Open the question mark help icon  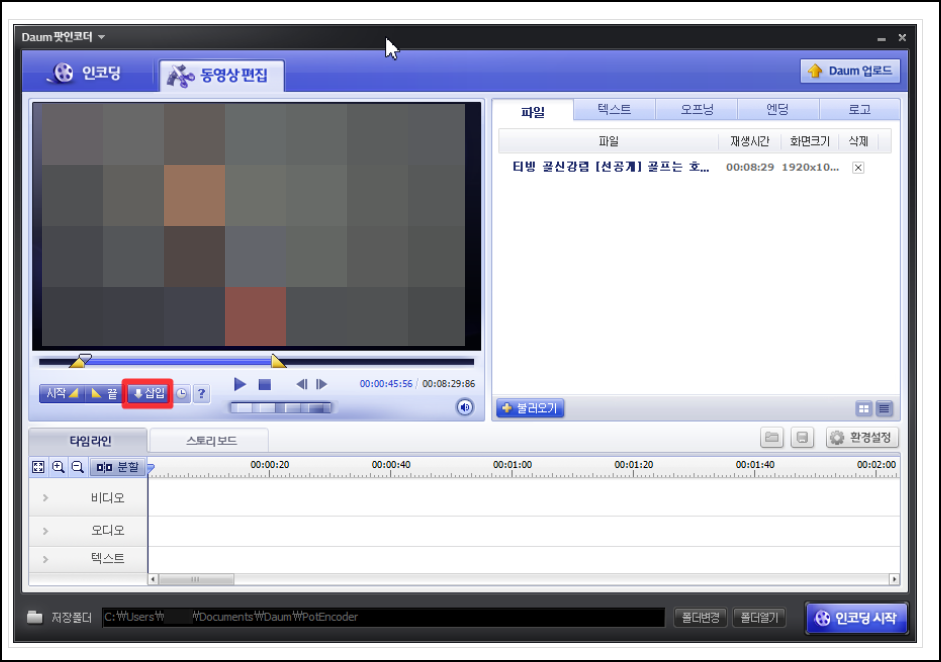tap(202, 394)
